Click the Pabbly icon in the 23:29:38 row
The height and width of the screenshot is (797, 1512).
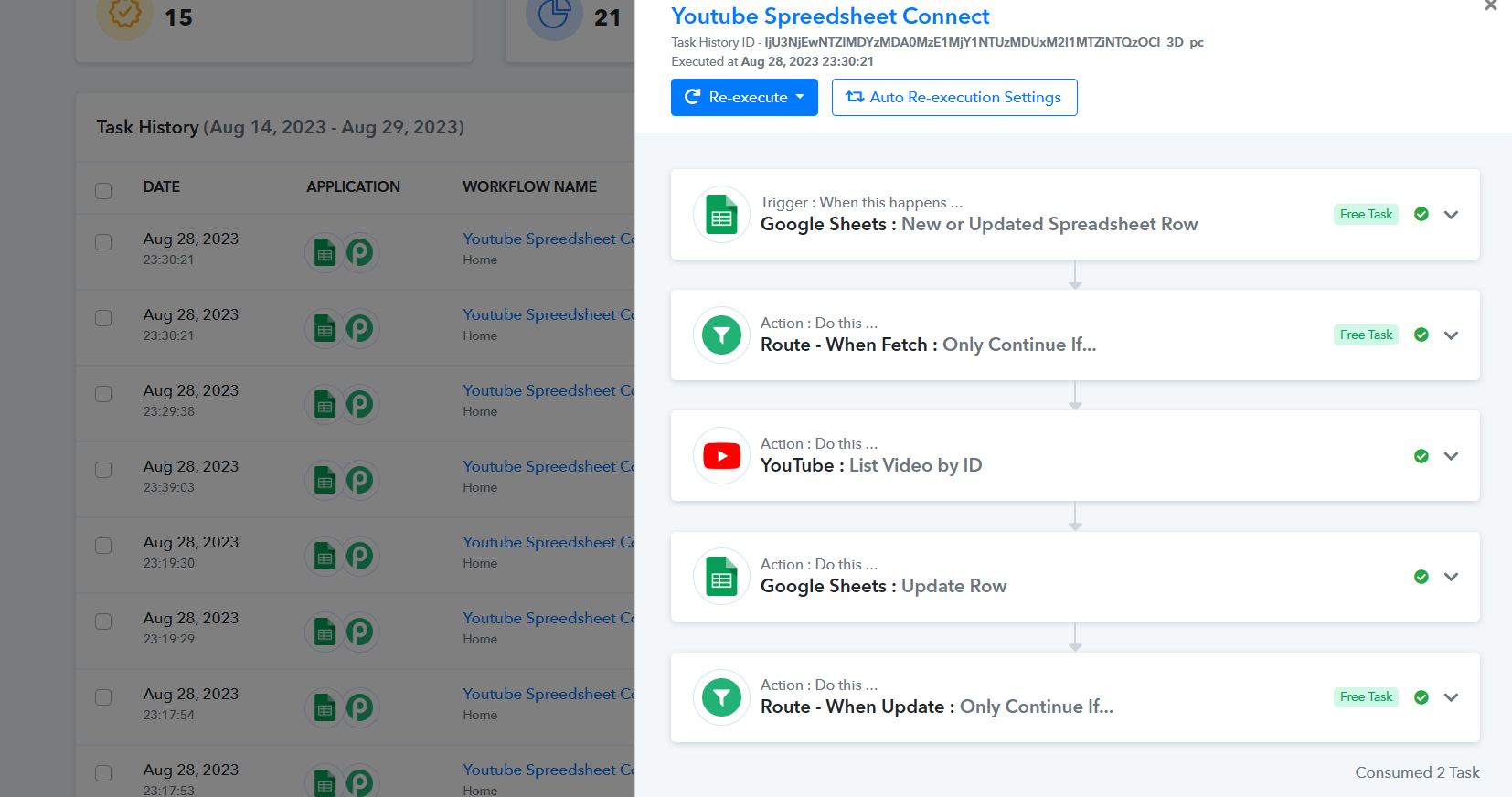pyautogui.click(x=359, y=404)
